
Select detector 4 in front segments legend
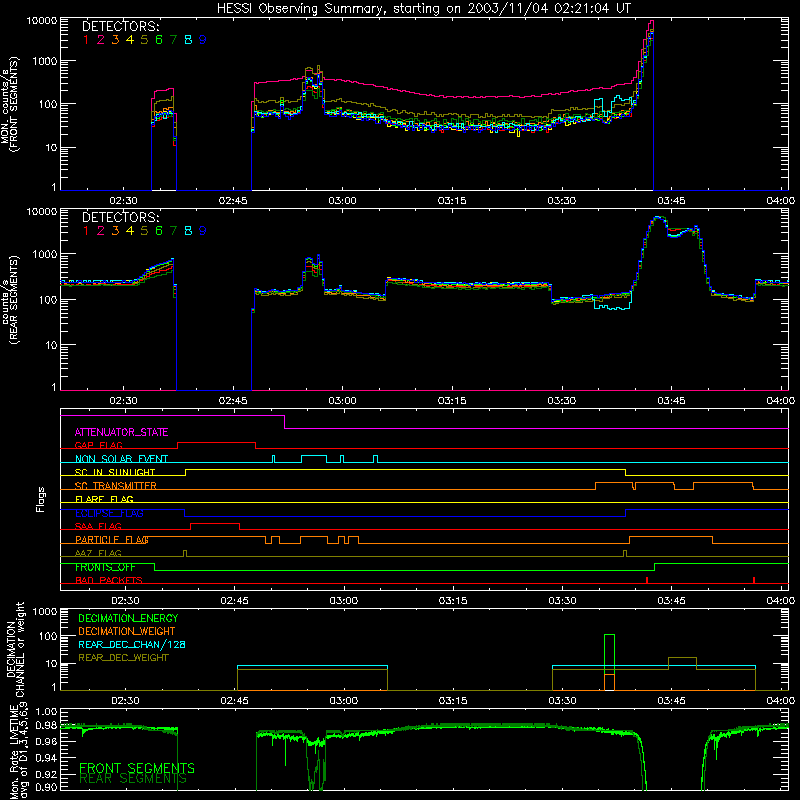pos(130,40)
